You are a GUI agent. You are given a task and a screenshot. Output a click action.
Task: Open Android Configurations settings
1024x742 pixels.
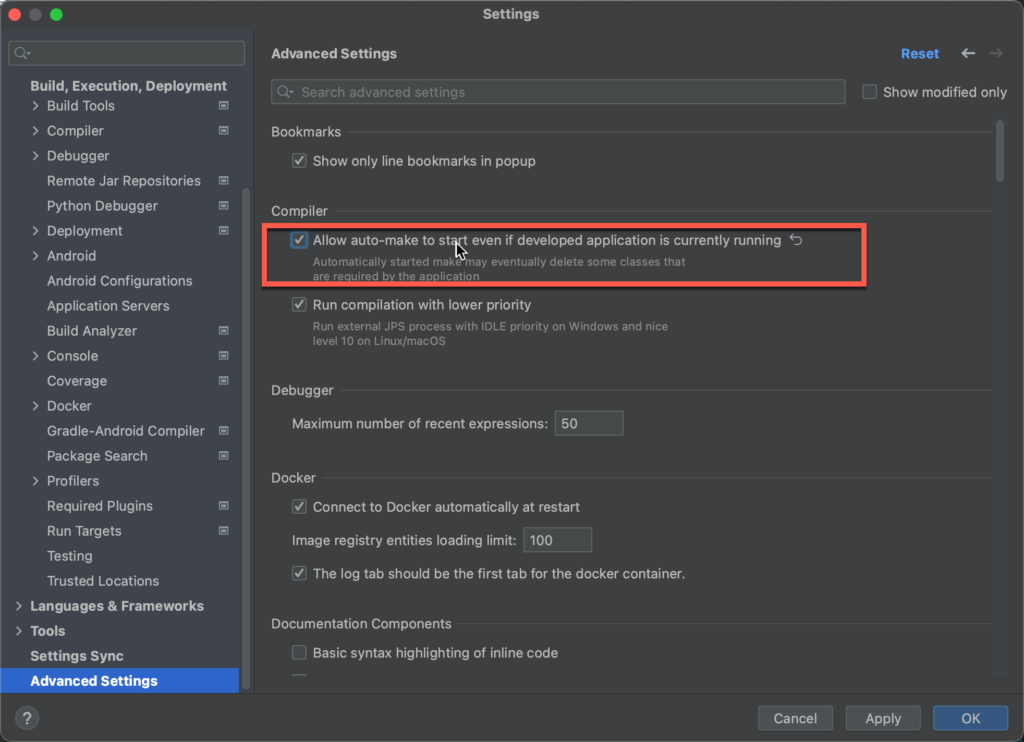click(x=120, y=281)
